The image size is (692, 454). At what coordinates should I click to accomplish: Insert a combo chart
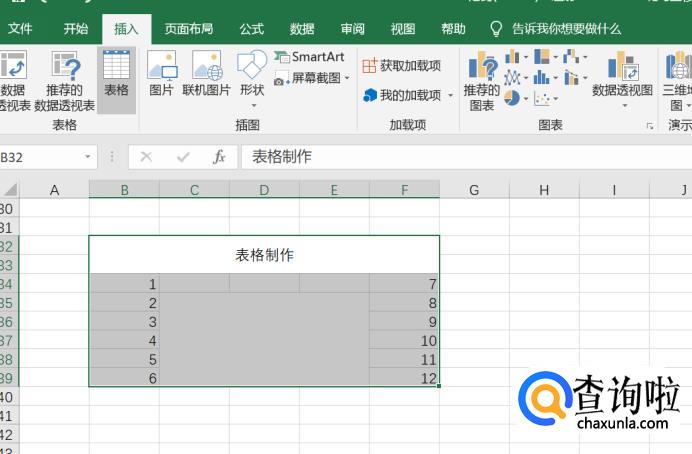pos(572,78)
